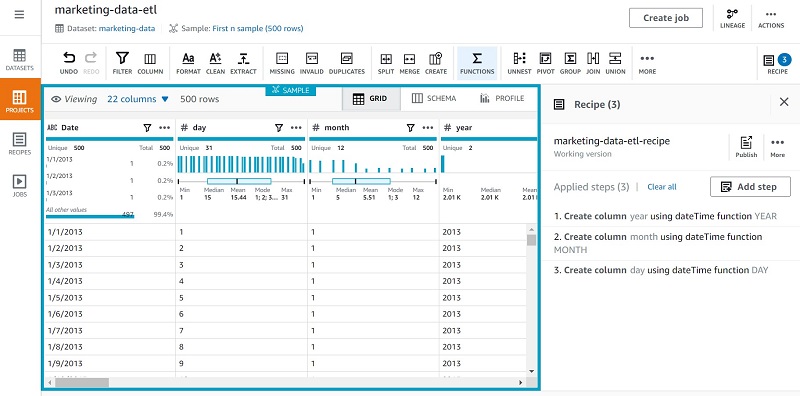Viewport: 800px width, 396px height.
Task: Open the Extract tool
Action: (243, 63)
